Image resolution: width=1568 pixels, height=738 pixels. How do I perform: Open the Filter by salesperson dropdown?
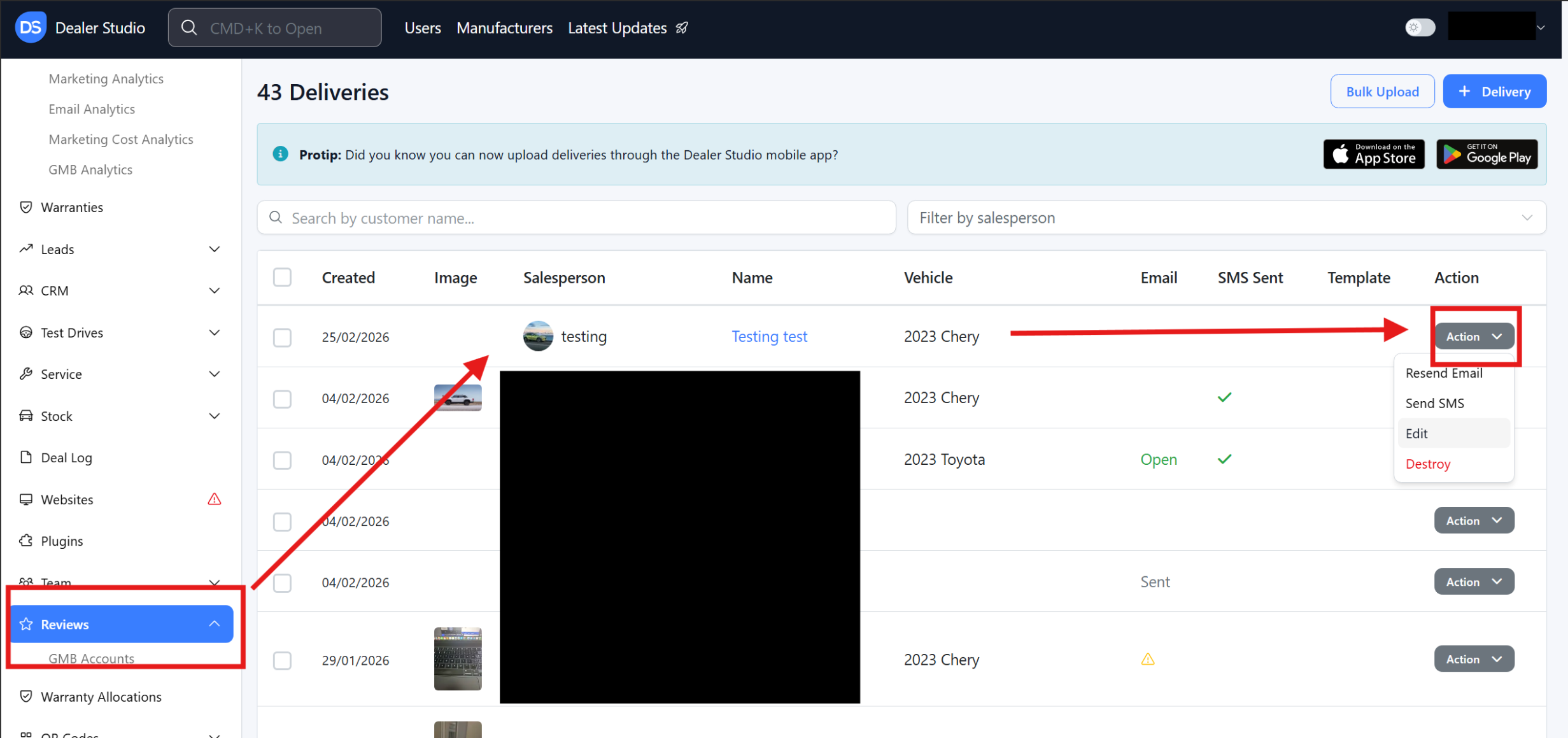pos(1226,218)
